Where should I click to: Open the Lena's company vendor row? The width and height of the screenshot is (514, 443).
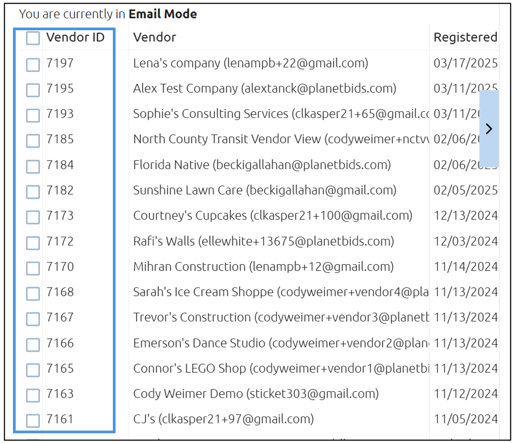pyautogui.click(x=251, y=63)
